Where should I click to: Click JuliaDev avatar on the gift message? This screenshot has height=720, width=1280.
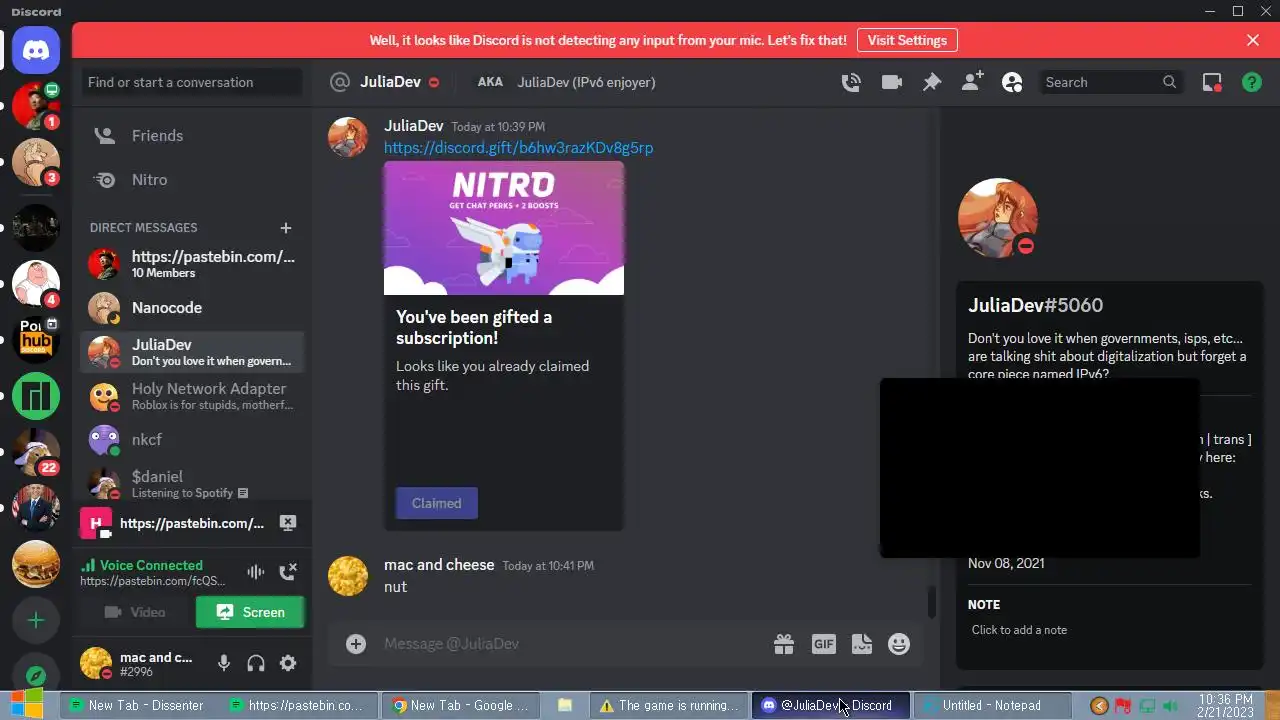click(x=348, y=137)
